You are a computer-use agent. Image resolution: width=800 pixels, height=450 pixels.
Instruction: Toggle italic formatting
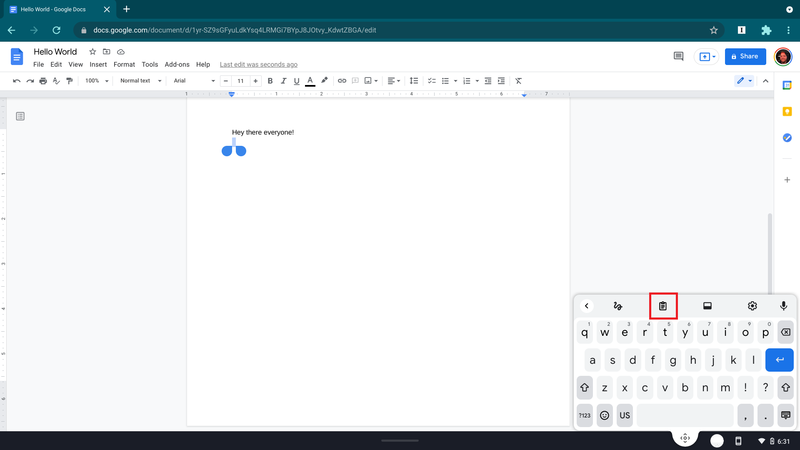click(x=283, y=81)
